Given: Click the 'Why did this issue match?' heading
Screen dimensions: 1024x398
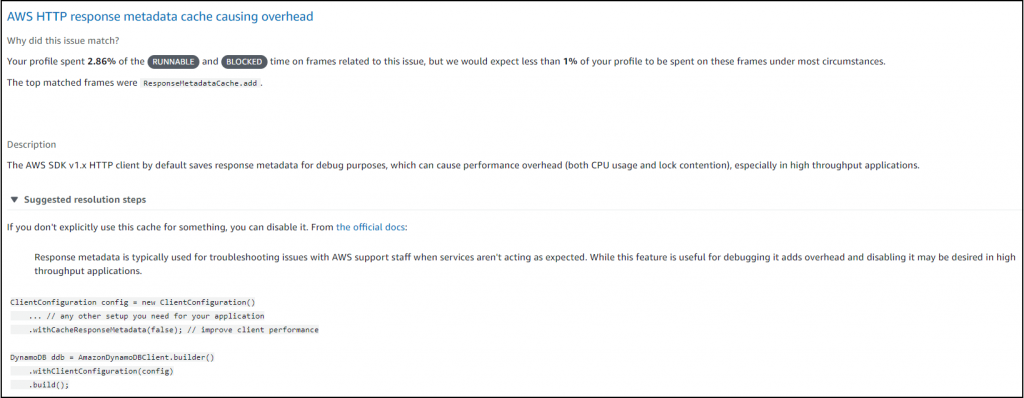Looking at the screenshot, I should point(63,41).
